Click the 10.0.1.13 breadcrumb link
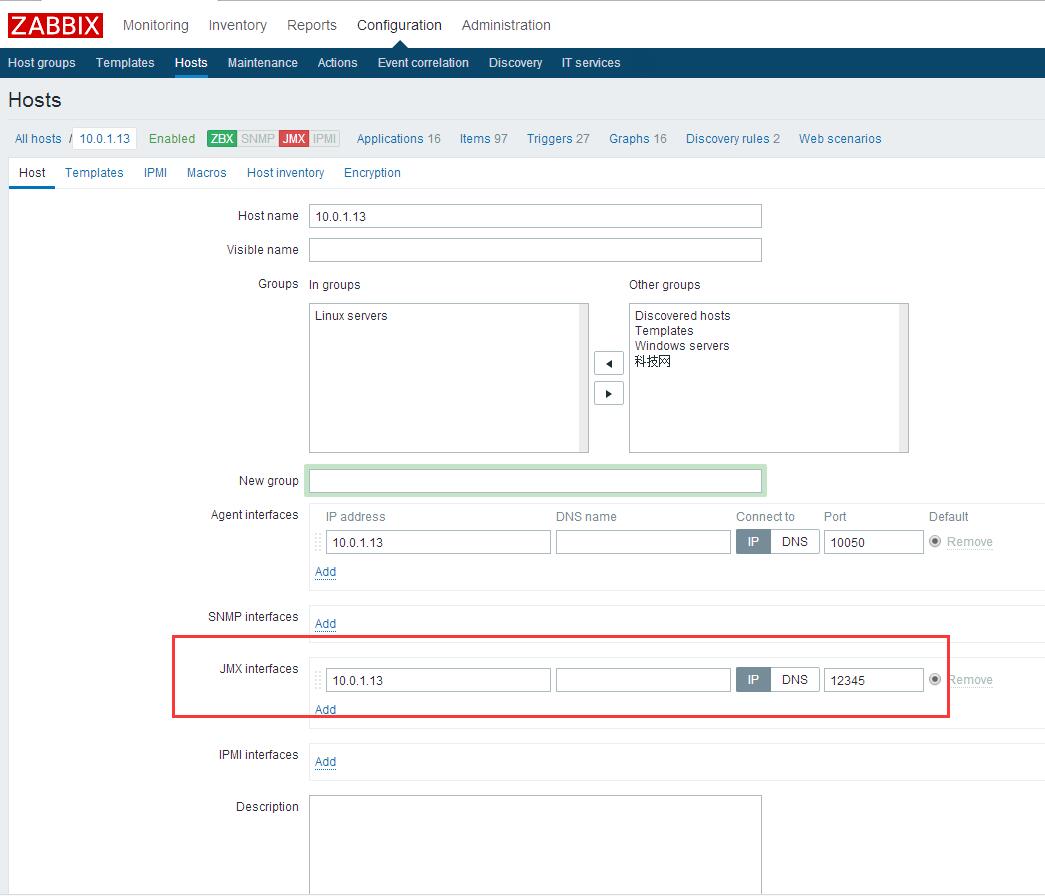This screenshot has width=1045, height=896. click(x=105, y=139)
